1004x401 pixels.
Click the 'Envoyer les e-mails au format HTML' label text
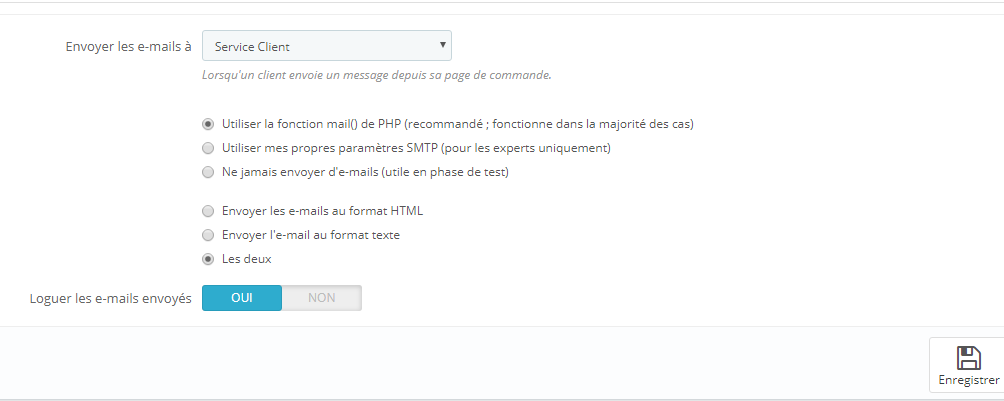(322, 211)
